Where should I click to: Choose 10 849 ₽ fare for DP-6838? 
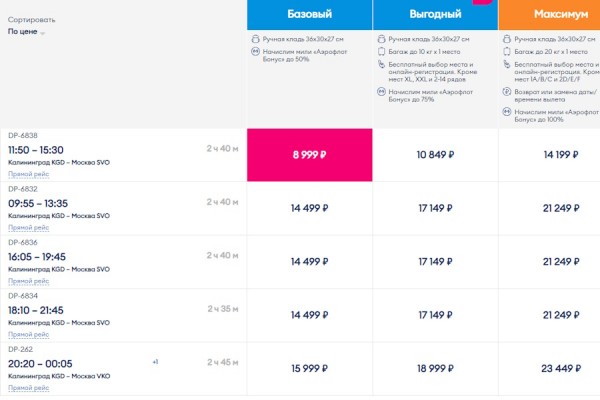435,155
